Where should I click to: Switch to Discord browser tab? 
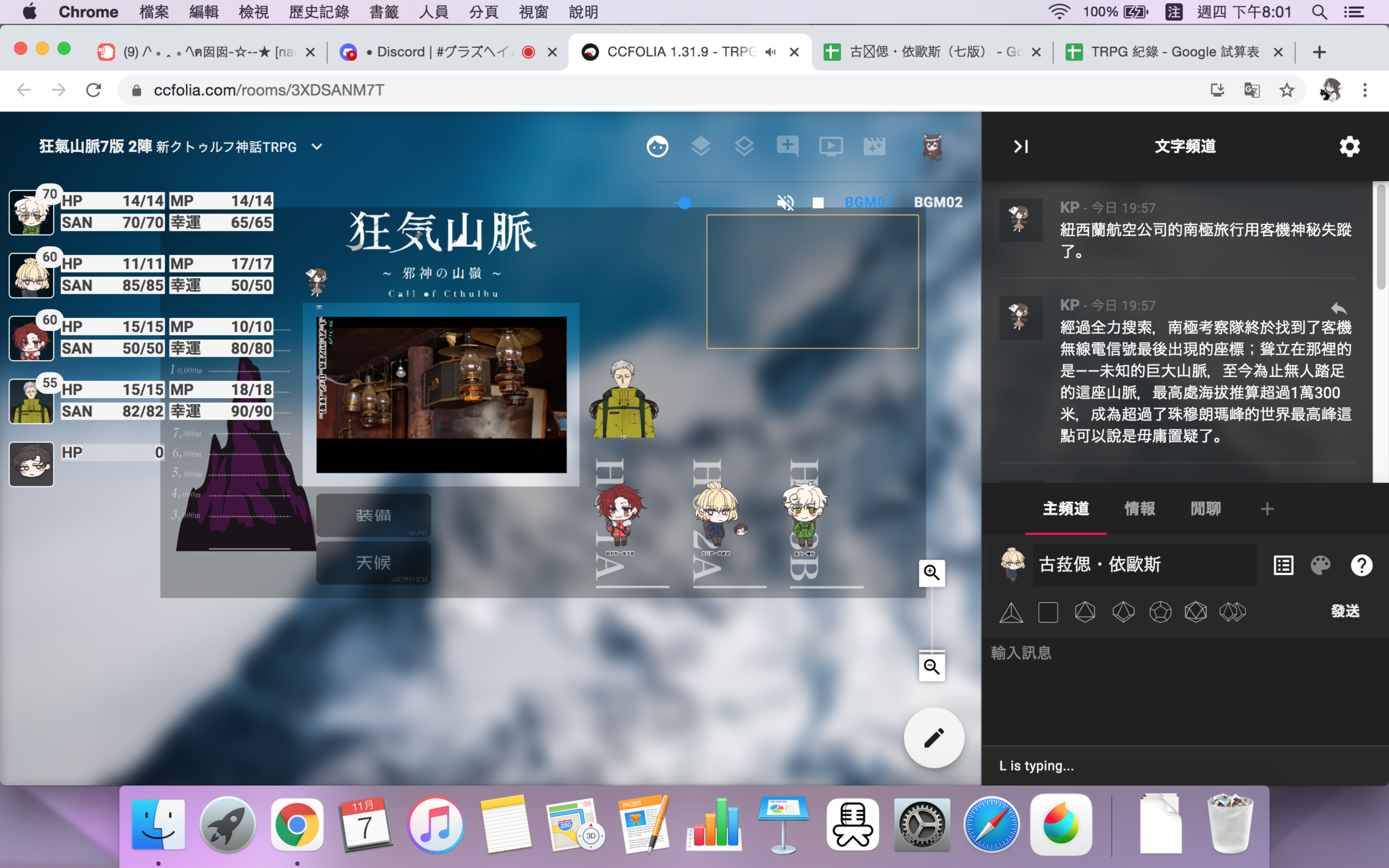pyautogui.click(x=448, y=52)
